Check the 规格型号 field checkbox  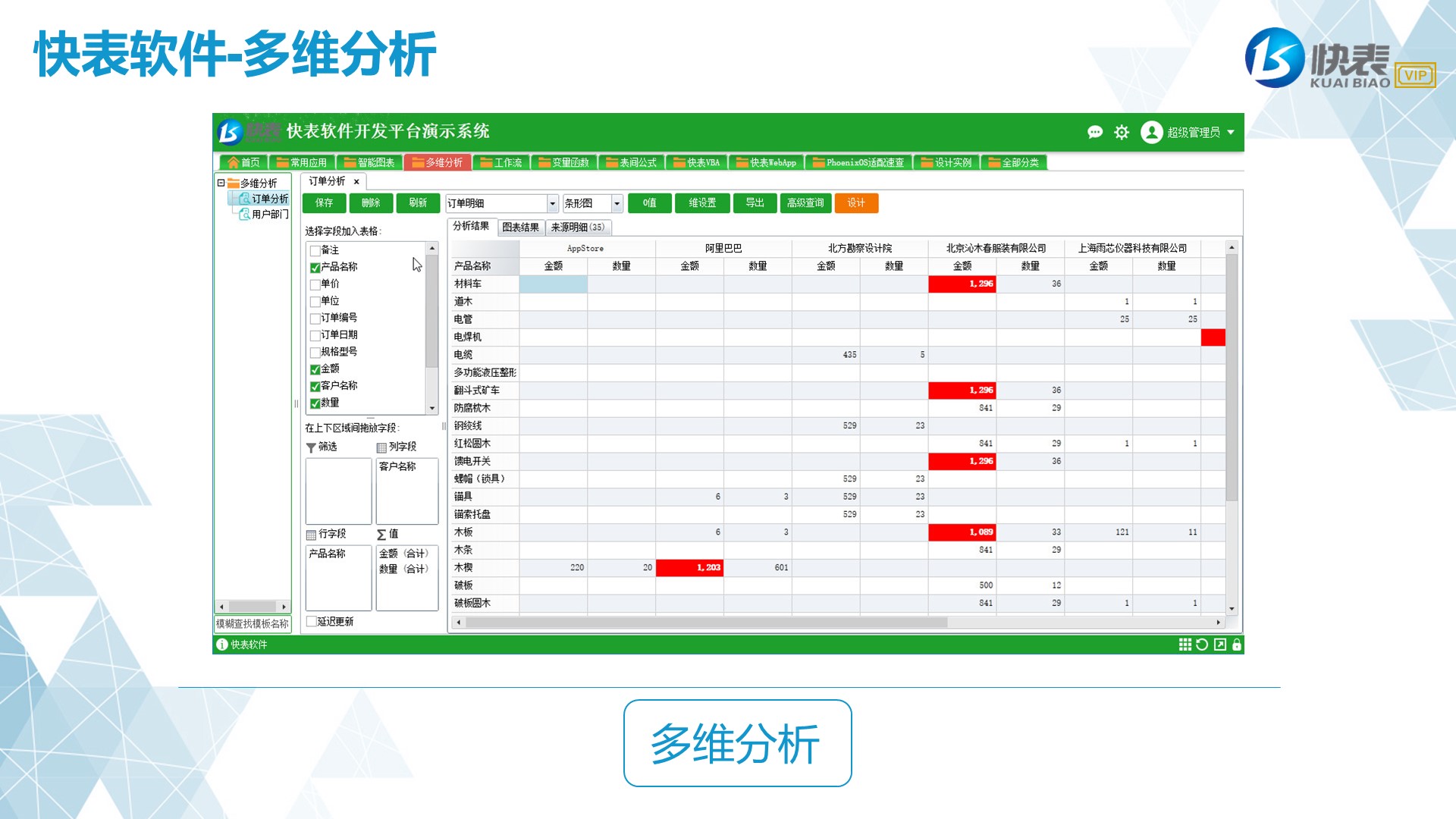[x=315, y=352]
